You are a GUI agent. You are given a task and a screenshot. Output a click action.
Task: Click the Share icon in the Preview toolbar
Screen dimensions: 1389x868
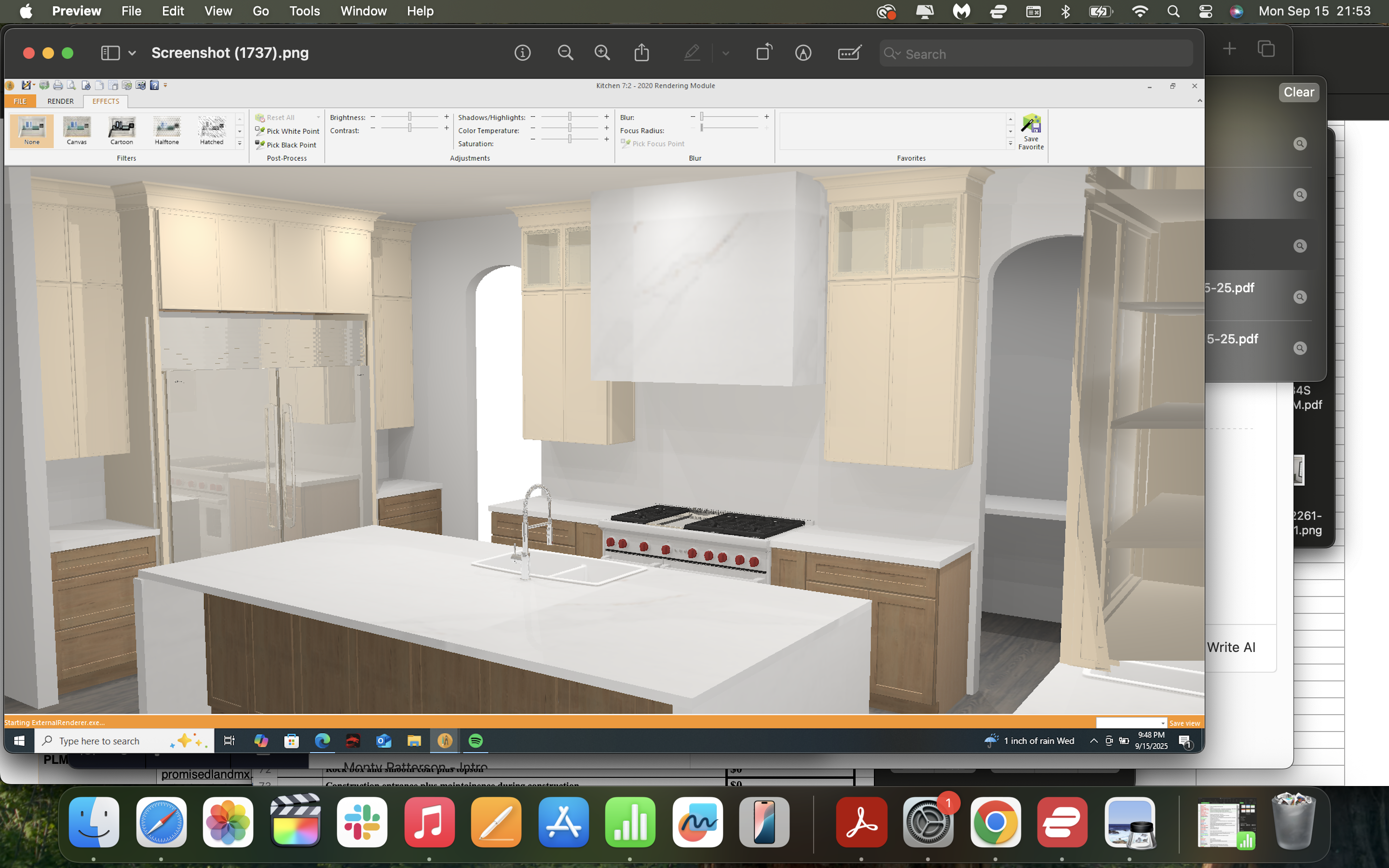pos(642,54)
